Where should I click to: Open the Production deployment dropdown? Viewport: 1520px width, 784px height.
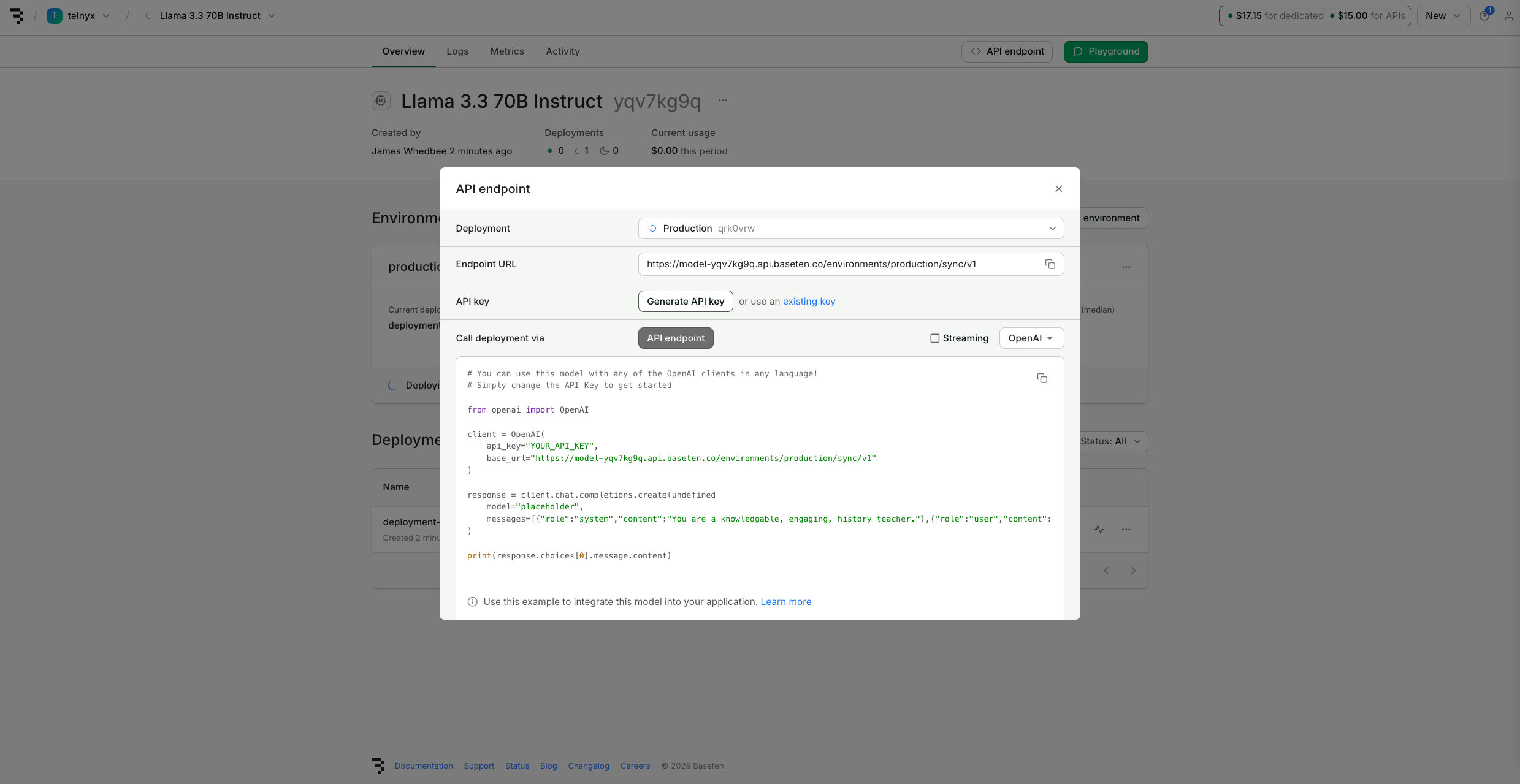[x=850, y=228]
